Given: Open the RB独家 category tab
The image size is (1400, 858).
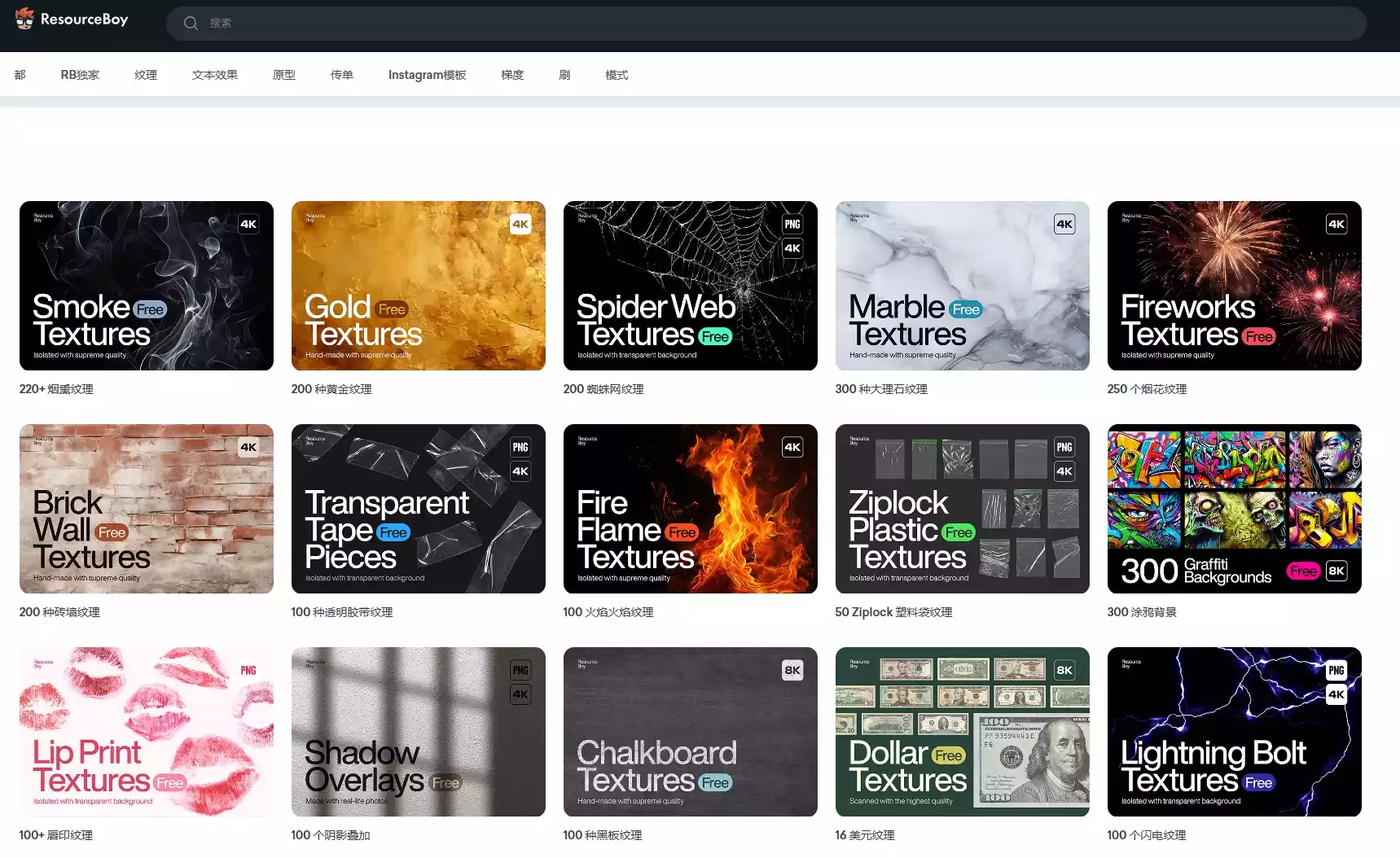Looking at the screenshot, I should pos(80,75).
